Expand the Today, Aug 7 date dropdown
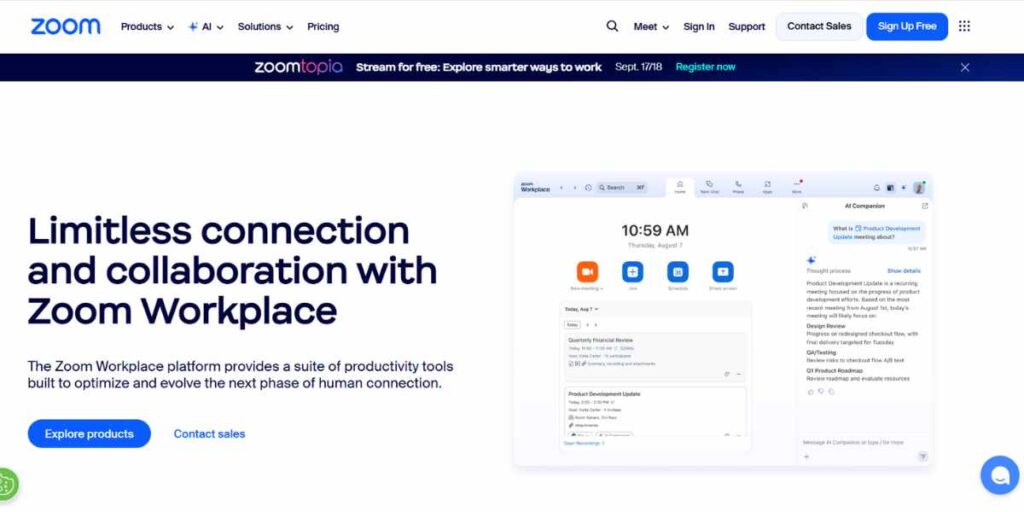 [581, 309]
